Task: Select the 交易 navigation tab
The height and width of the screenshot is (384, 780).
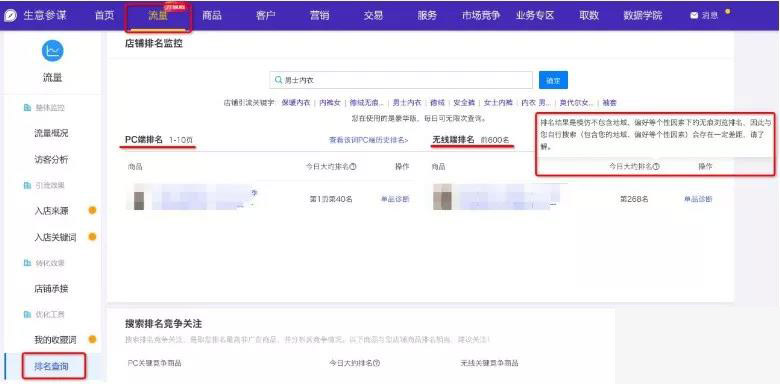Action: (373, 15)
